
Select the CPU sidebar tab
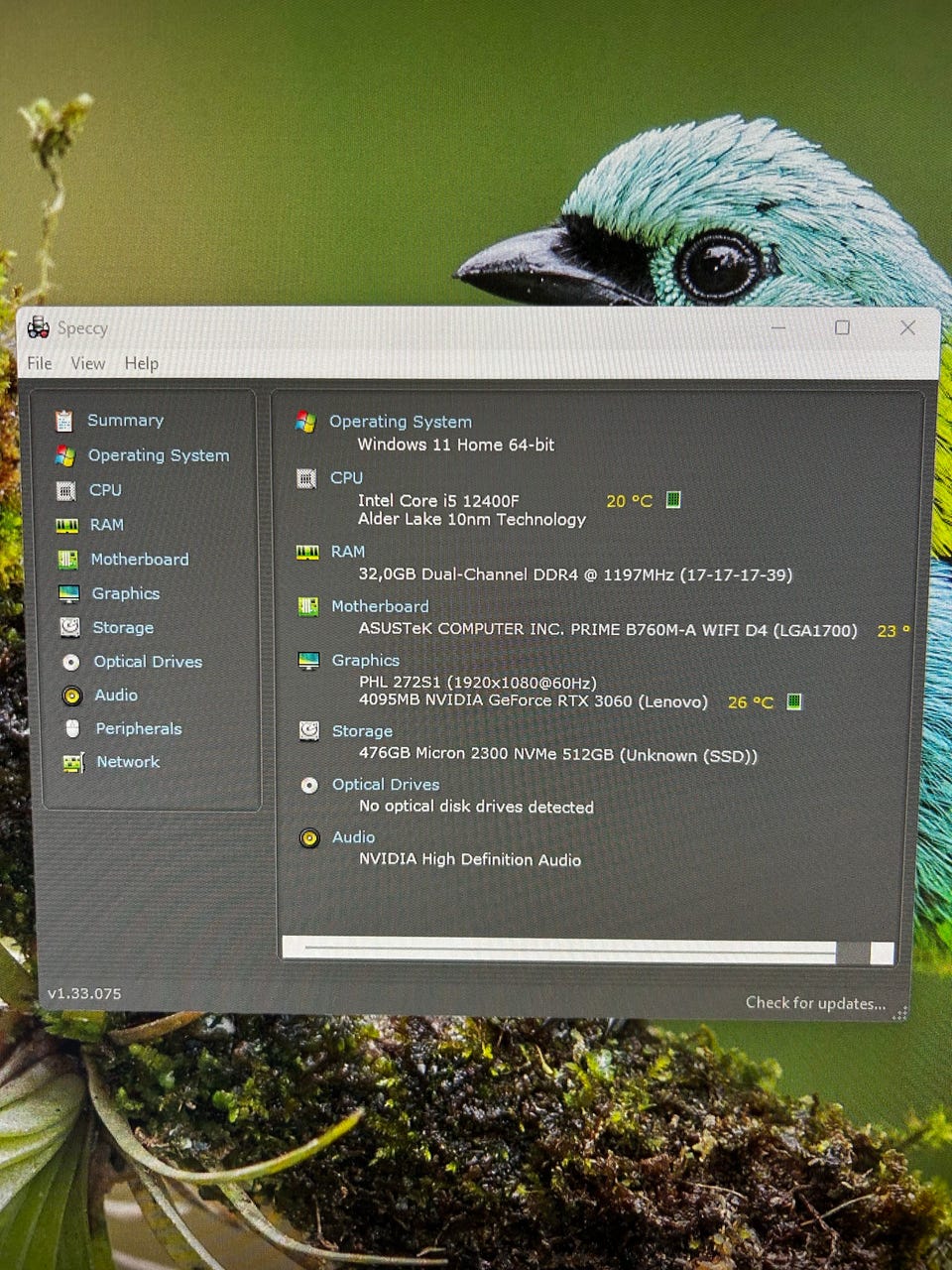click(x=105, y=490)
